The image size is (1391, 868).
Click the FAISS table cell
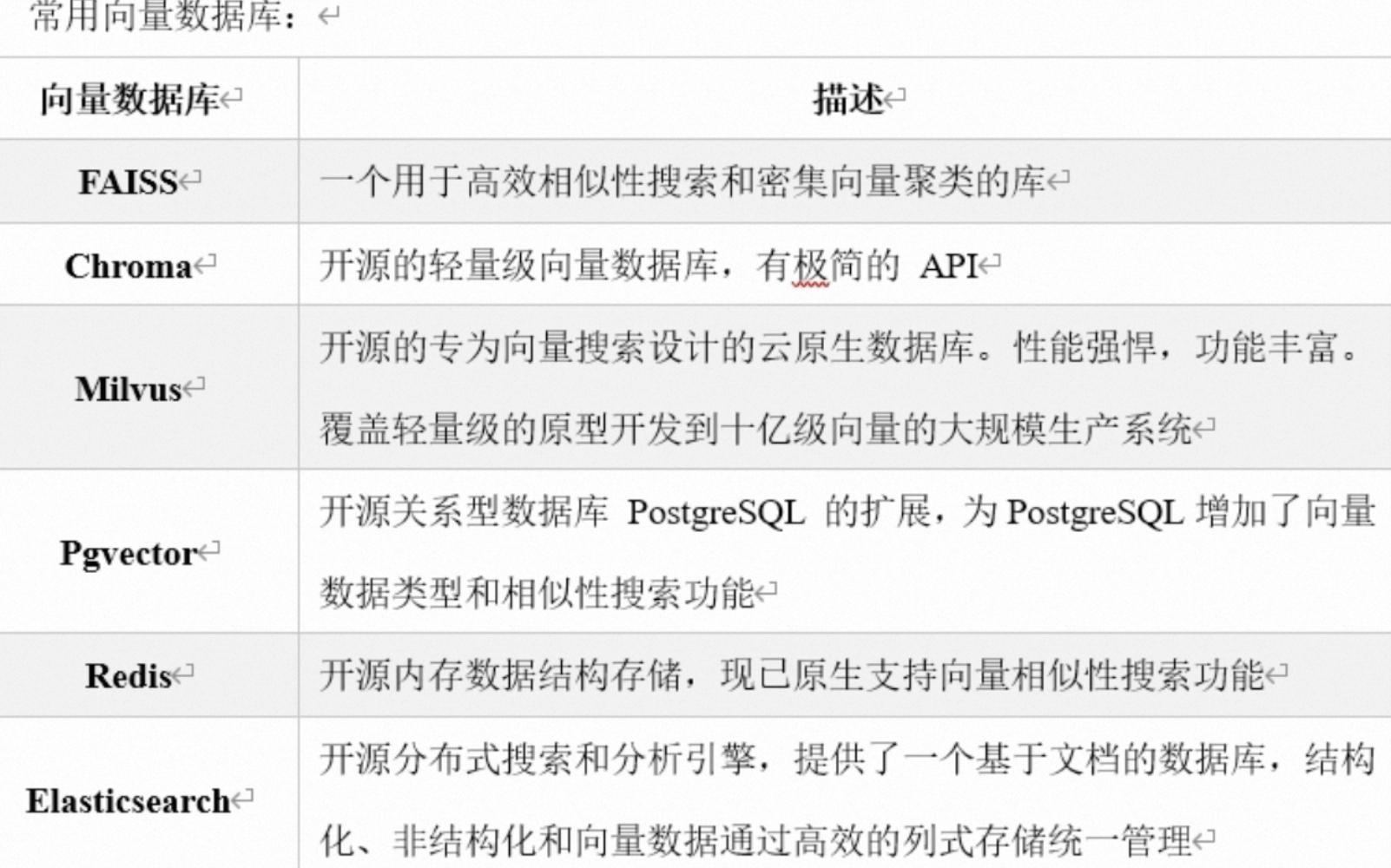click(148, 181)
